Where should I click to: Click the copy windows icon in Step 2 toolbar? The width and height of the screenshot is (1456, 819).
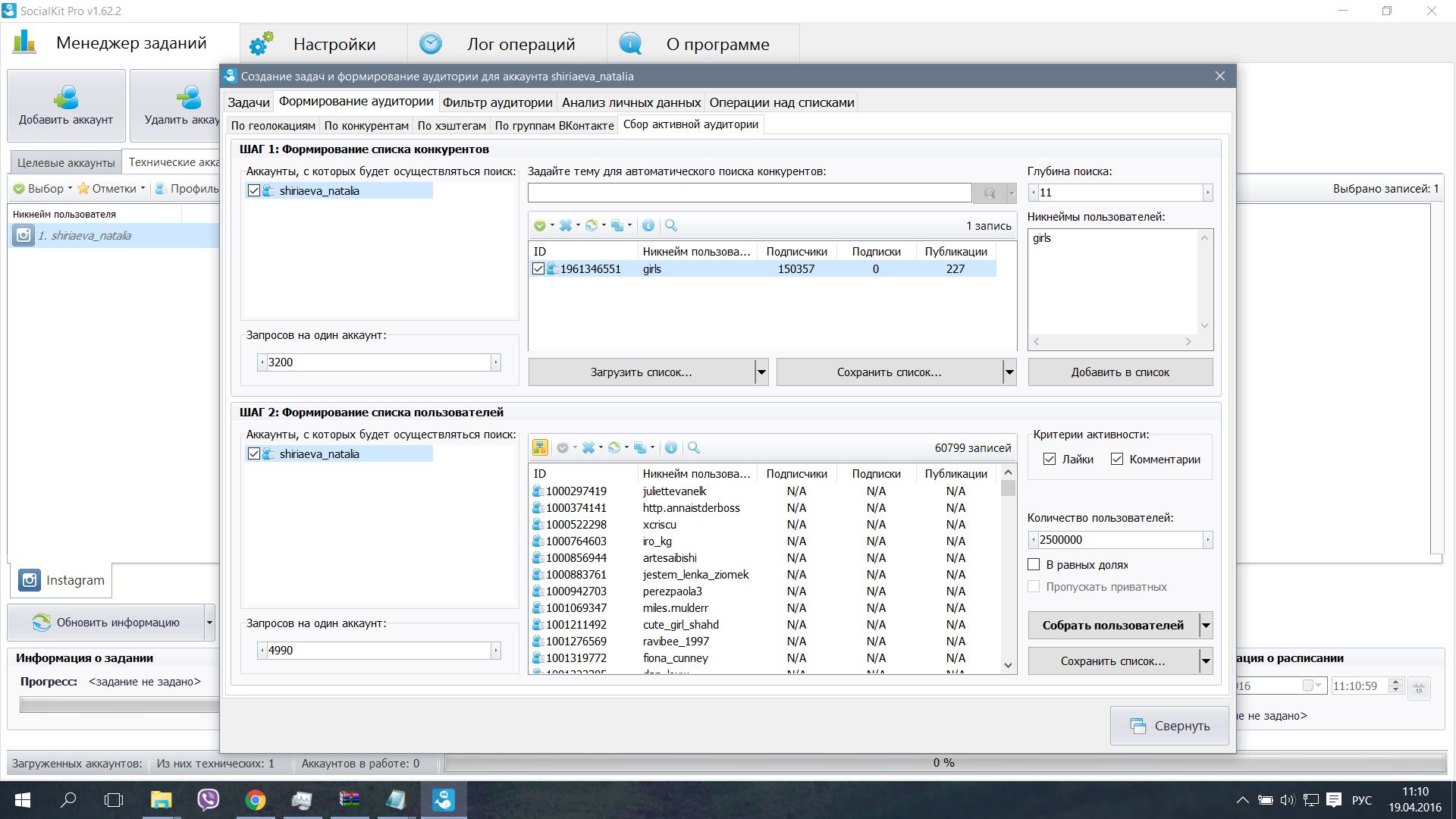point(640,447)
